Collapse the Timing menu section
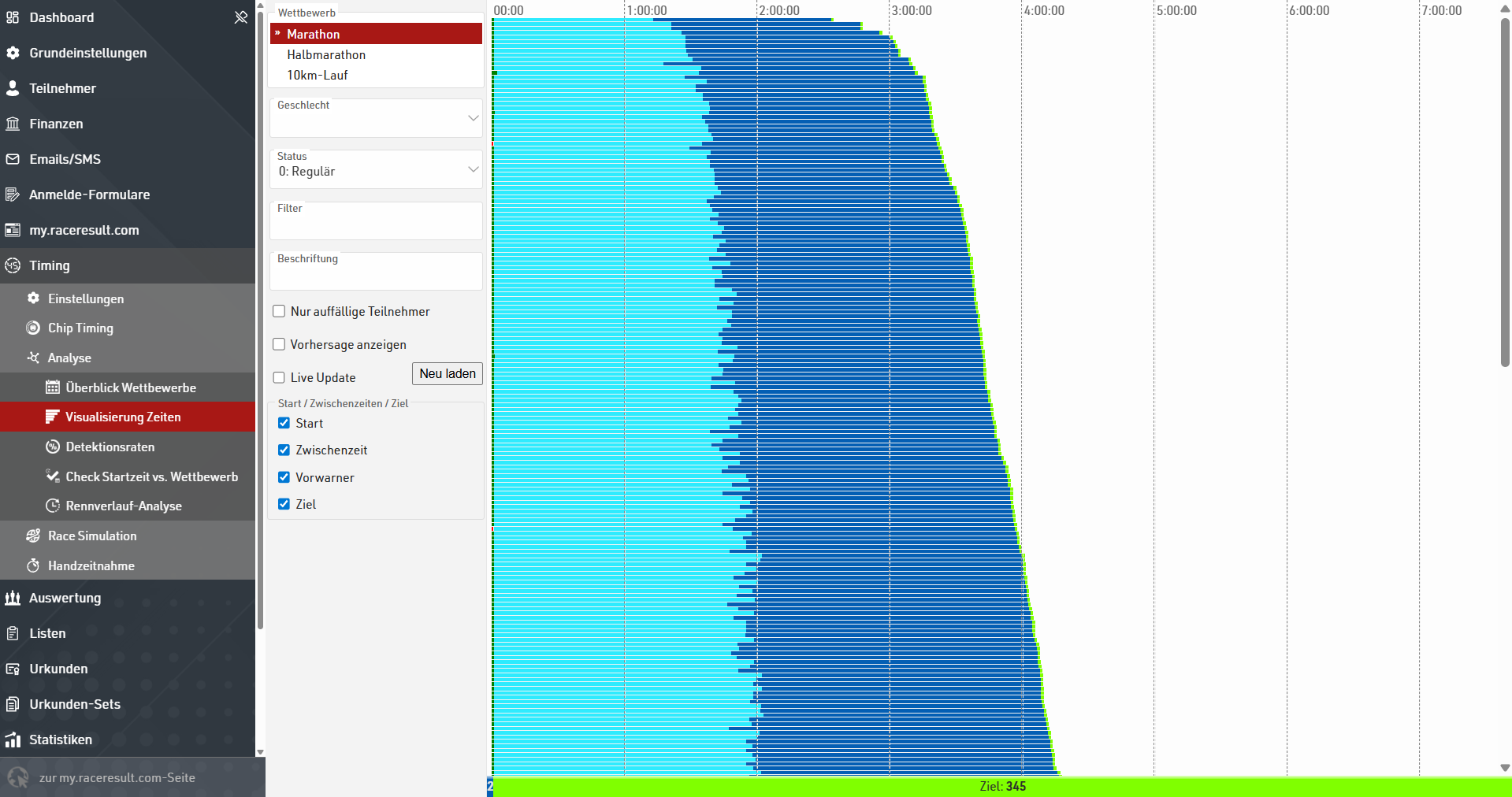The height and width of the screenshot is (797, 1512). [x=49, y=265]
